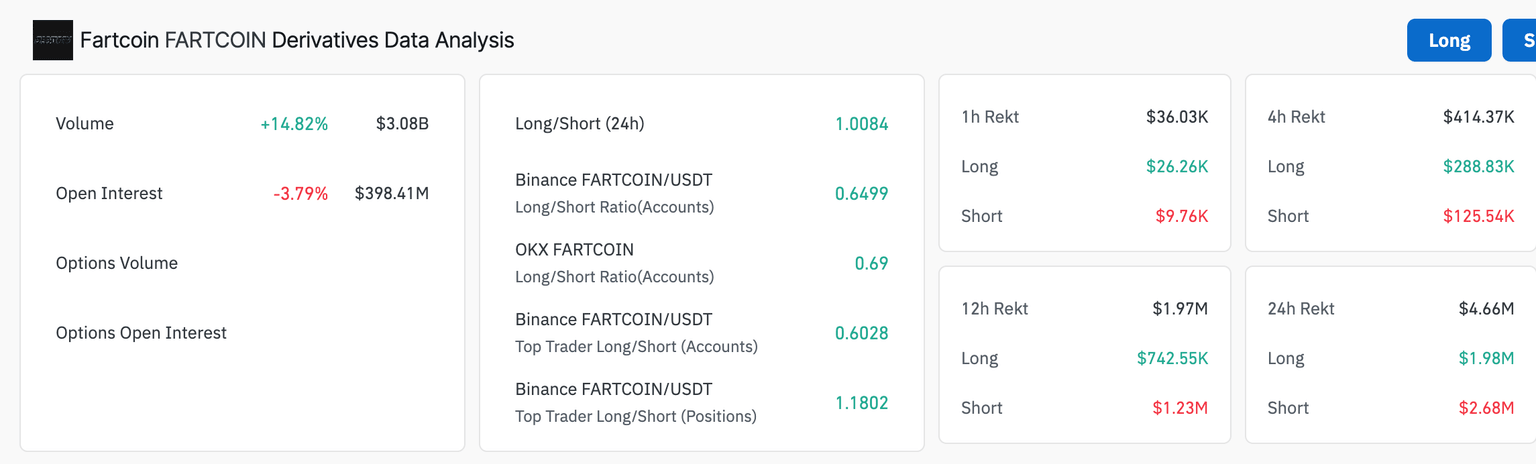Viewport: 1536px width, 464px height.
Task: Click the Long/Short (24h) ratio value 1.0084
Action: pos(861,124)
